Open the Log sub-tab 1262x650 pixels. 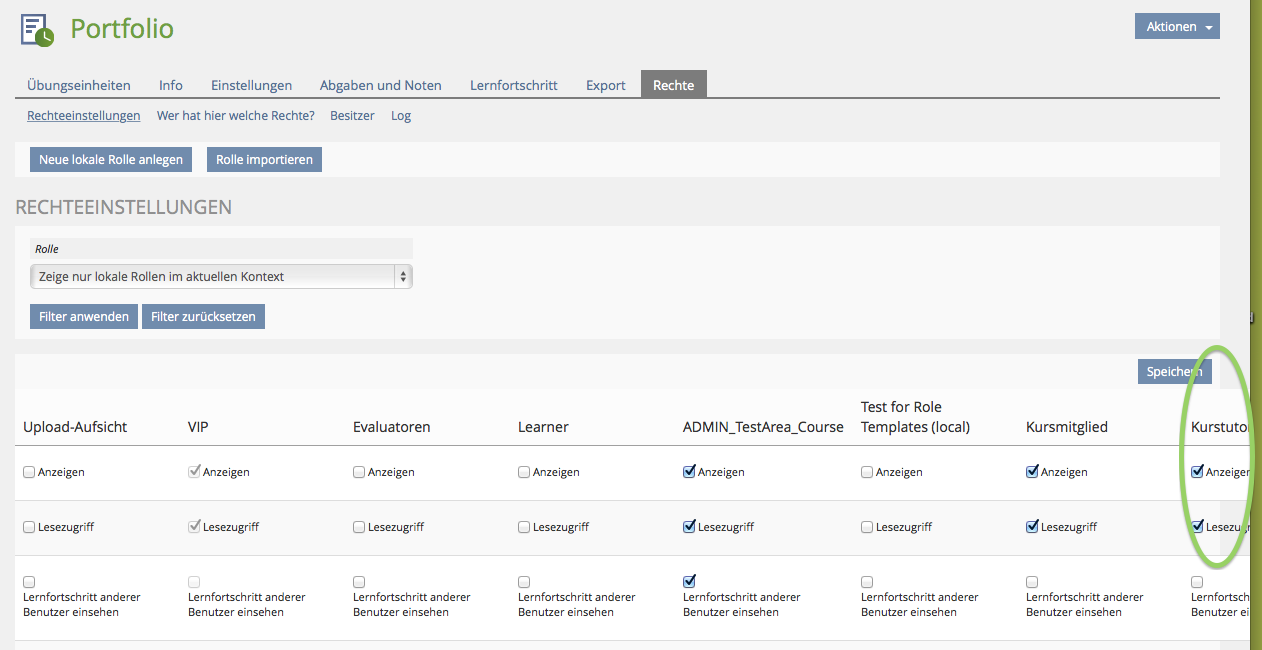click(x=401, y=116)
